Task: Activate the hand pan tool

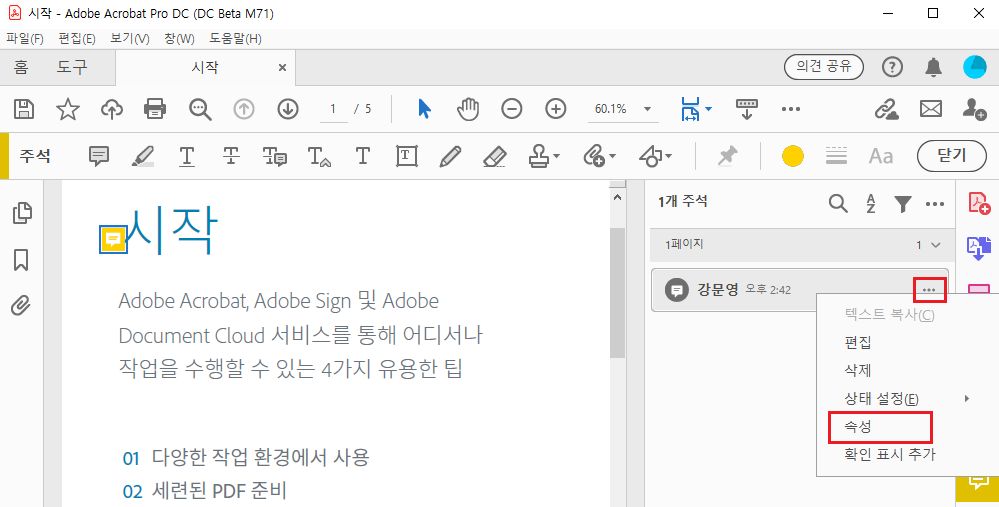Action: [x=468, y=109]
